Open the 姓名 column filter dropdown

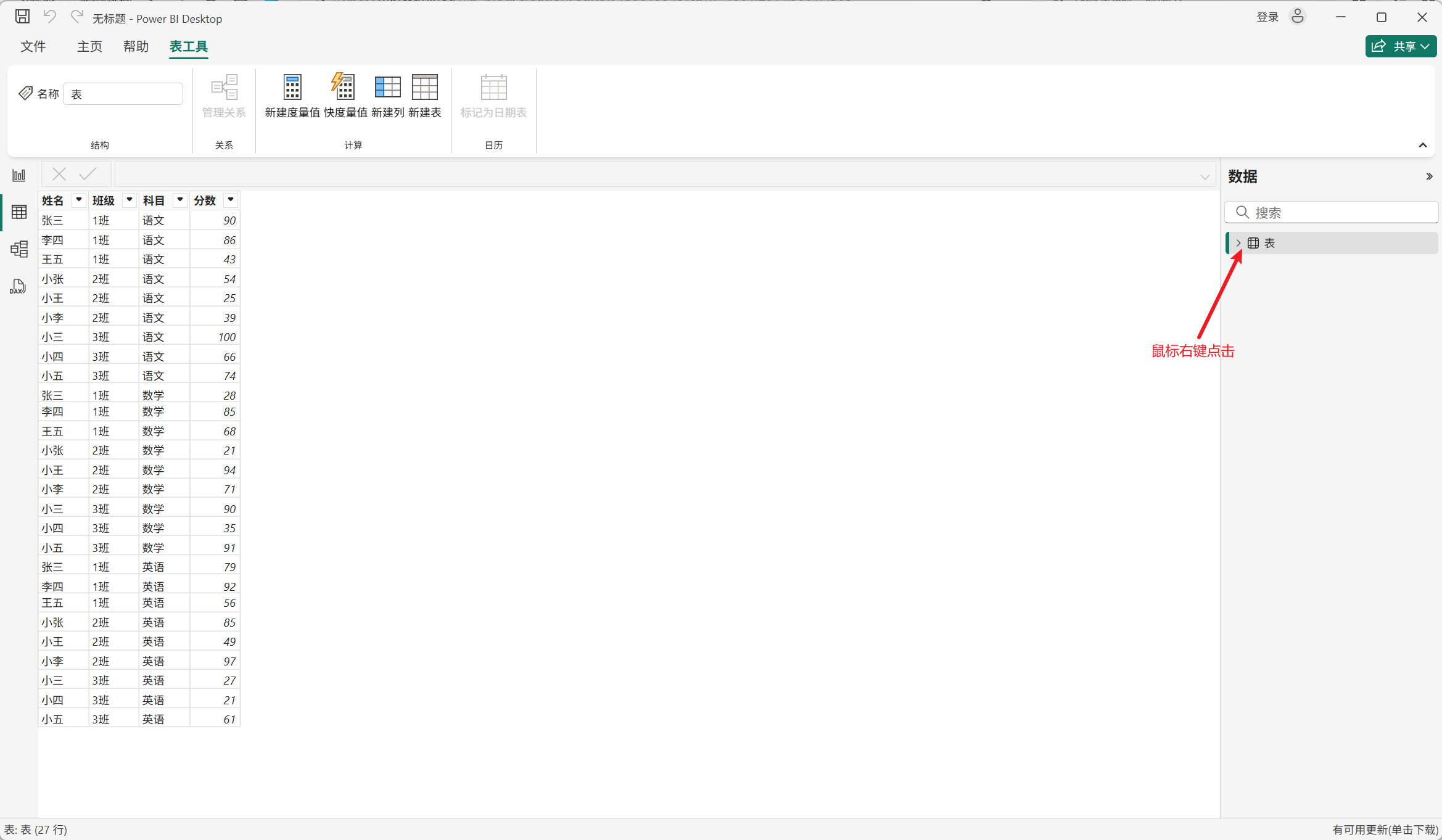(x=78, y=200)
